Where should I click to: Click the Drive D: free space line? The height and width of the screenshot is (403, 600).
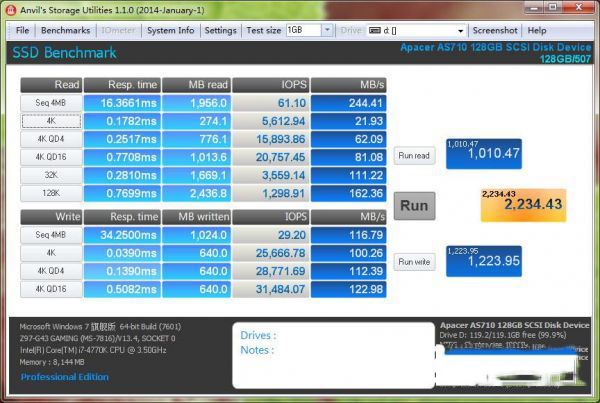point(503,335)
